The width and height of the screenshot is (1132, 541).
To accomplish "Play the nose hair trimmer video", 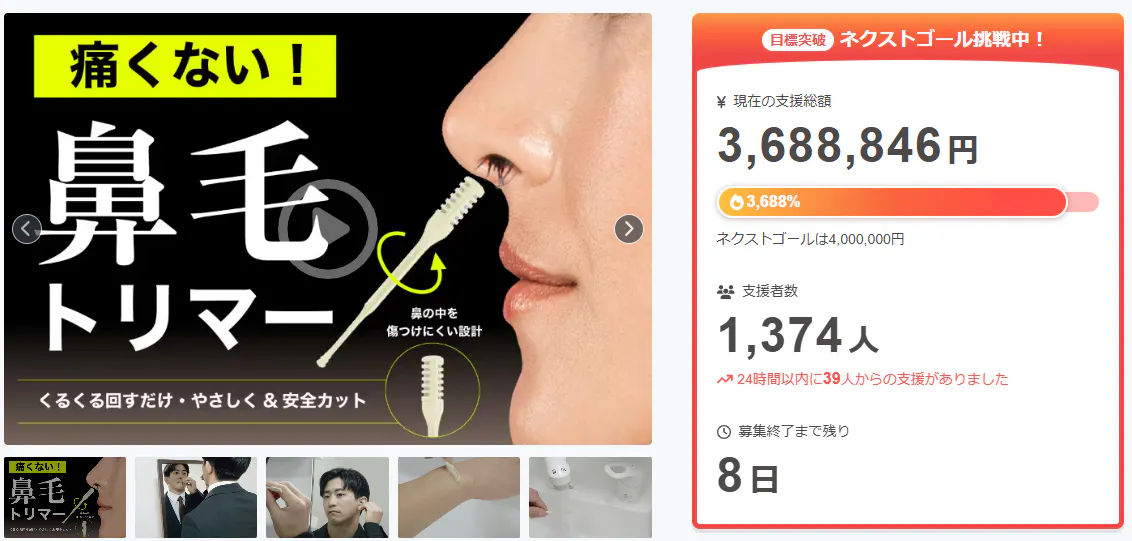I will (x=328, y=229).
